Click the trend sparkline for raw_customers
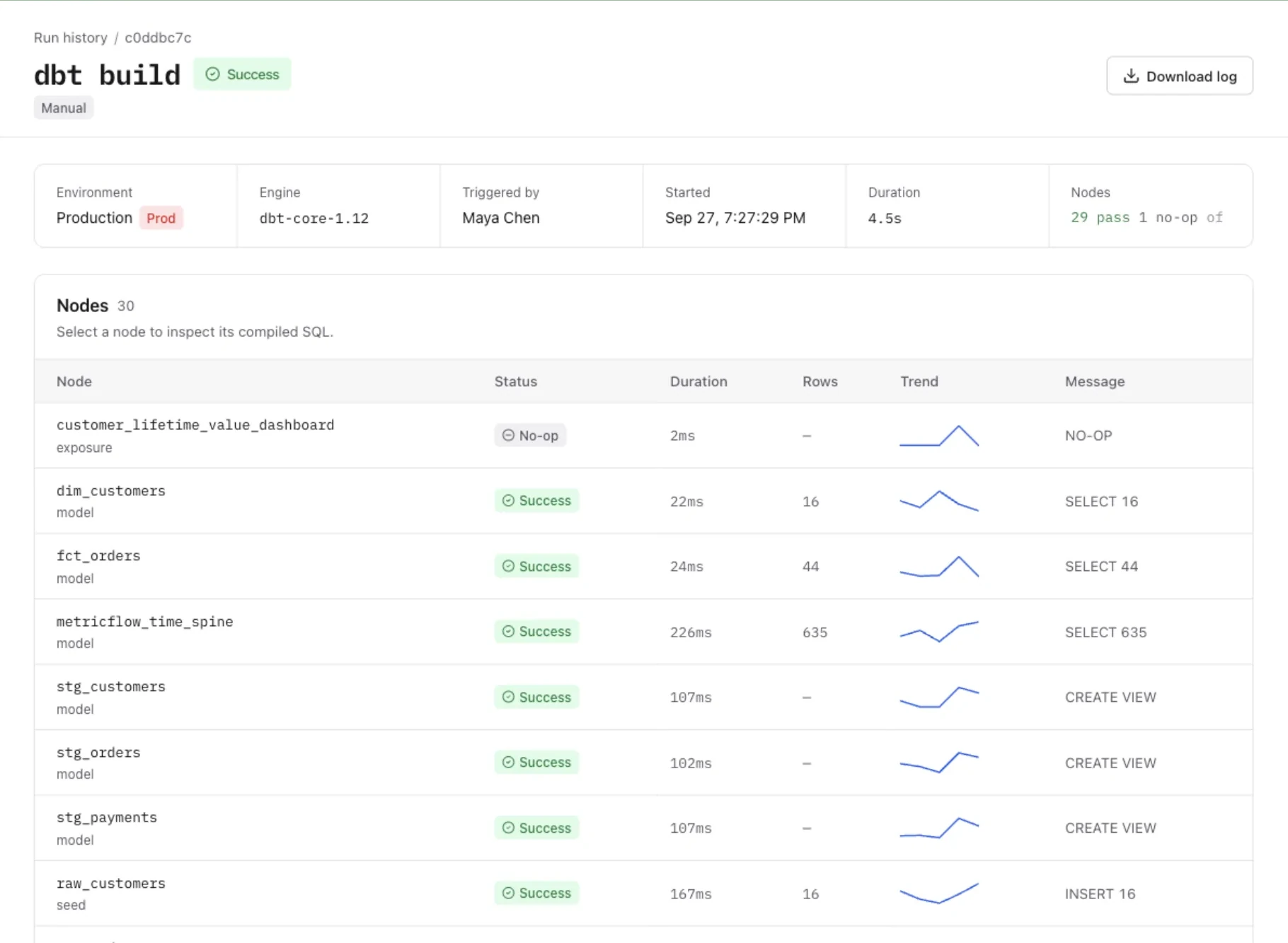Screen dimensions: 1288x943 (x=939, y=893)
